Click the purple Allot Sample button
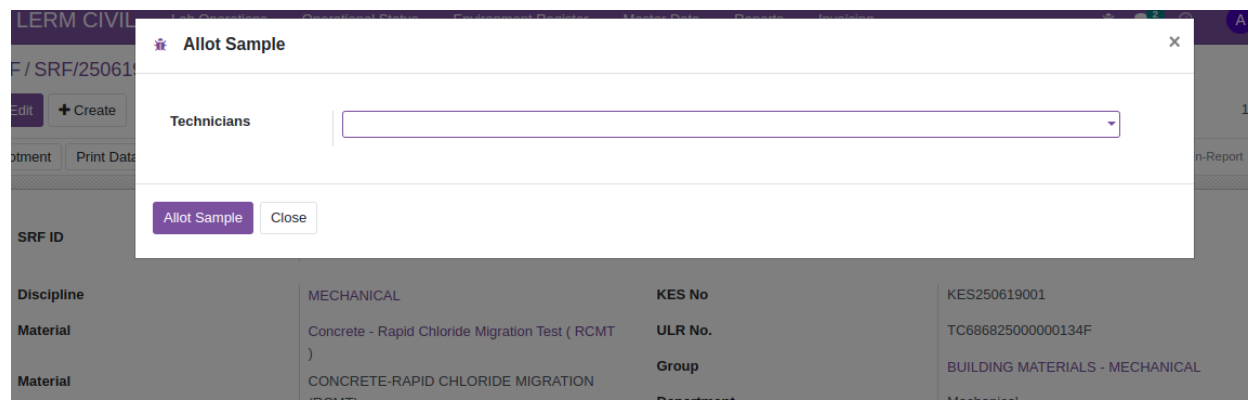1256x412 pixels. pos(203,218)
